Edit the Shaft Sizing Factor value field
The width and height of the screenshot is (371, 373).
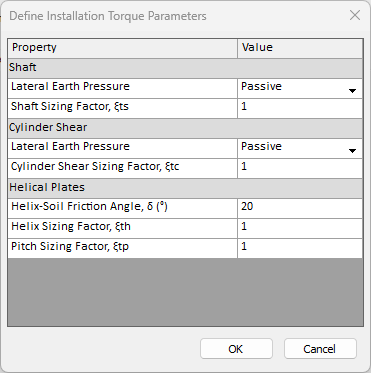tap(300, 108)
